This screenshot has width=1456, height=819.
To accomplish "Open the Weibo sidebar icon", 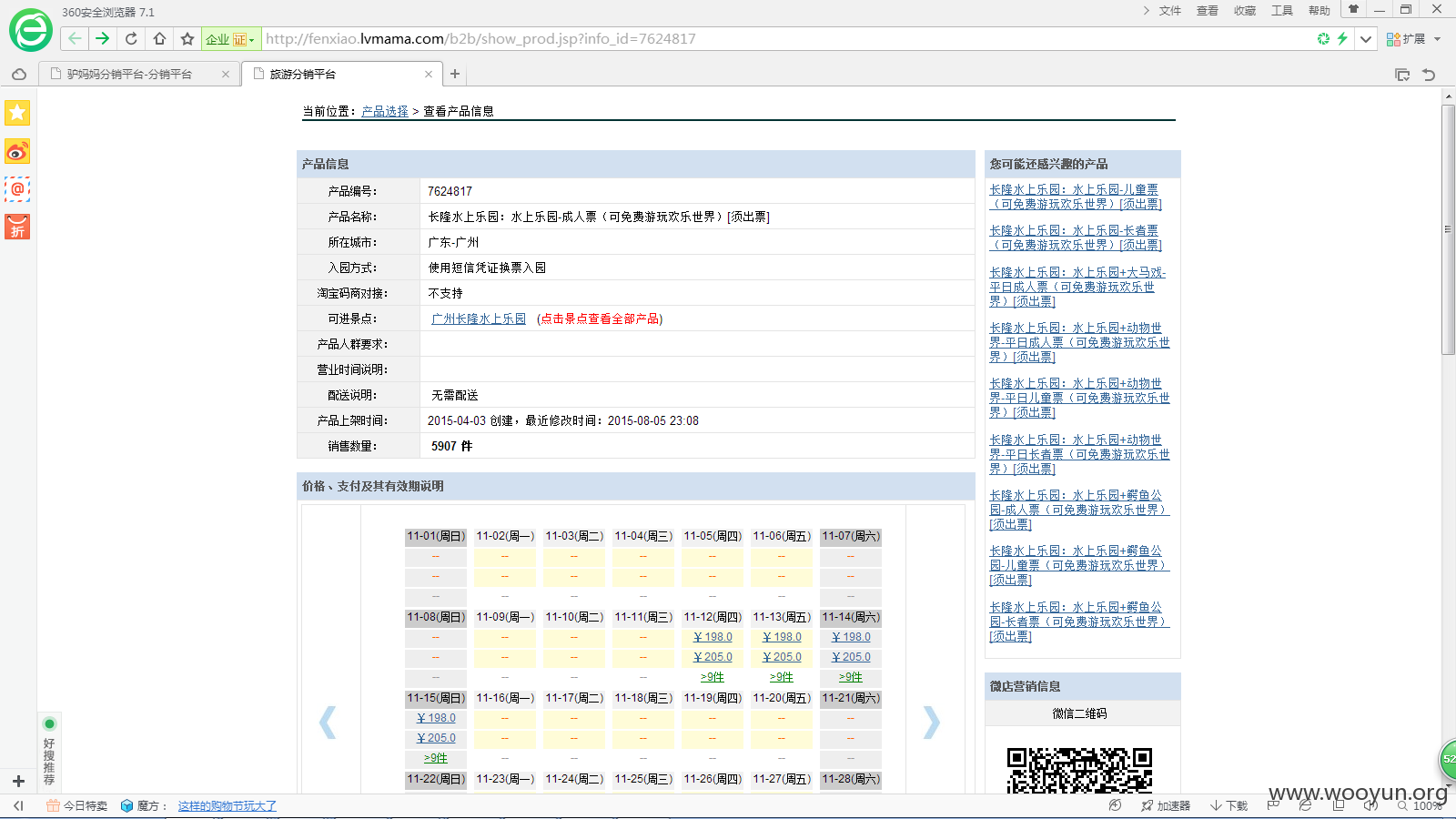I will coord(17,151).
